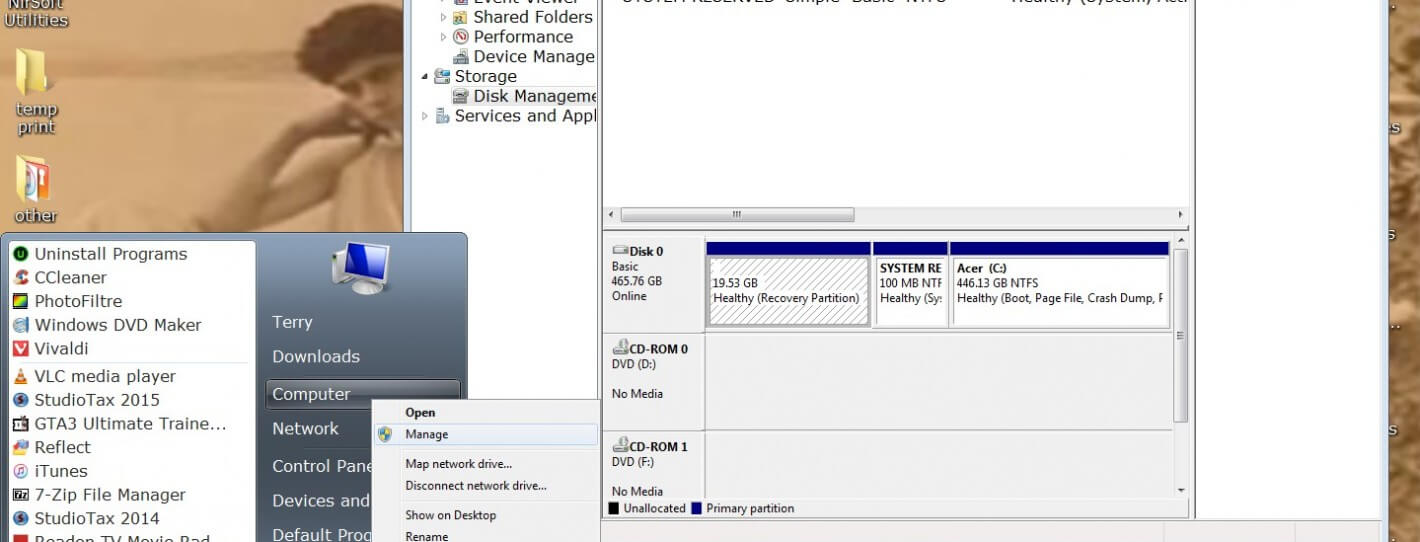Screen dimensions: 1420x542
Task: Click the volume list horizontal scrollbar thumb
Action: (x=737, y=215)
